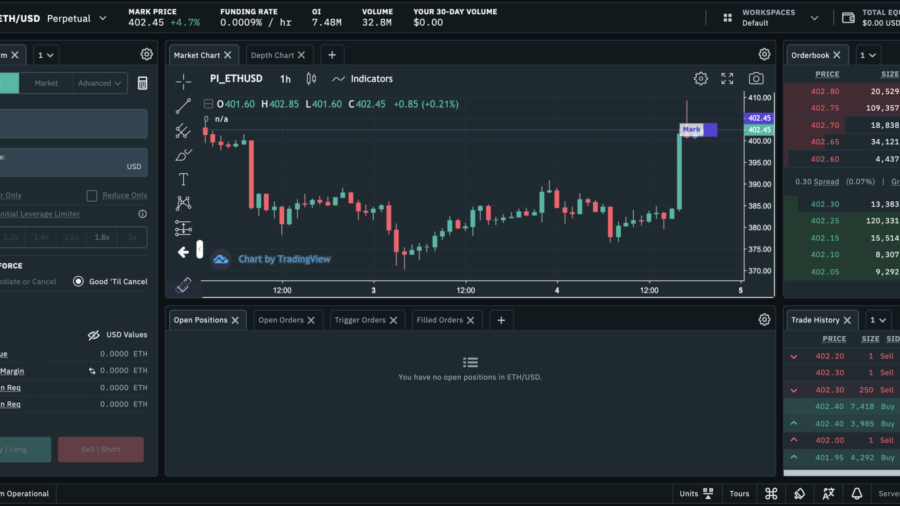Switch to the Trigger Orders tab
Screen dimensions: 900x506
pos(360,320)
